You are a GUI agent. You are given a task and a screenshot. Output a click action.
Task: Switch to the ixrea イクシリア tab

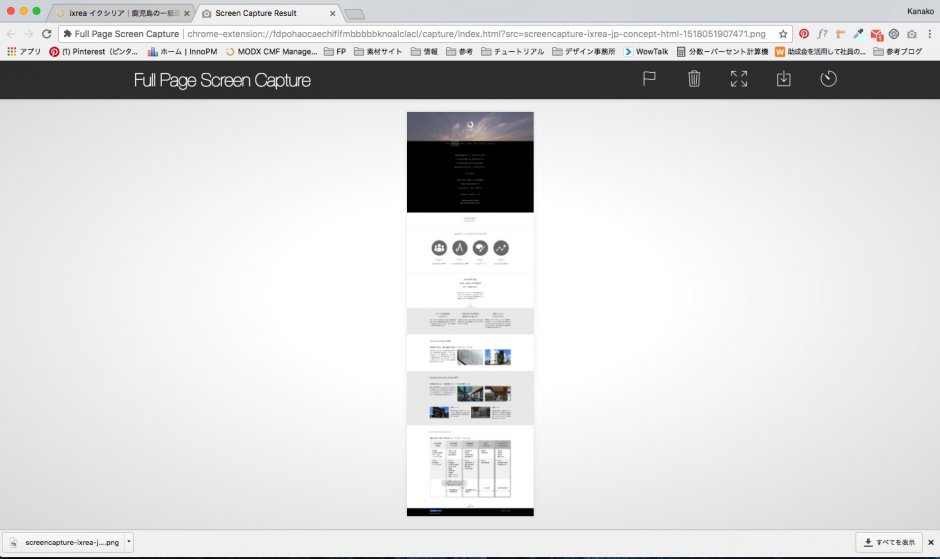tap(118, 13)
